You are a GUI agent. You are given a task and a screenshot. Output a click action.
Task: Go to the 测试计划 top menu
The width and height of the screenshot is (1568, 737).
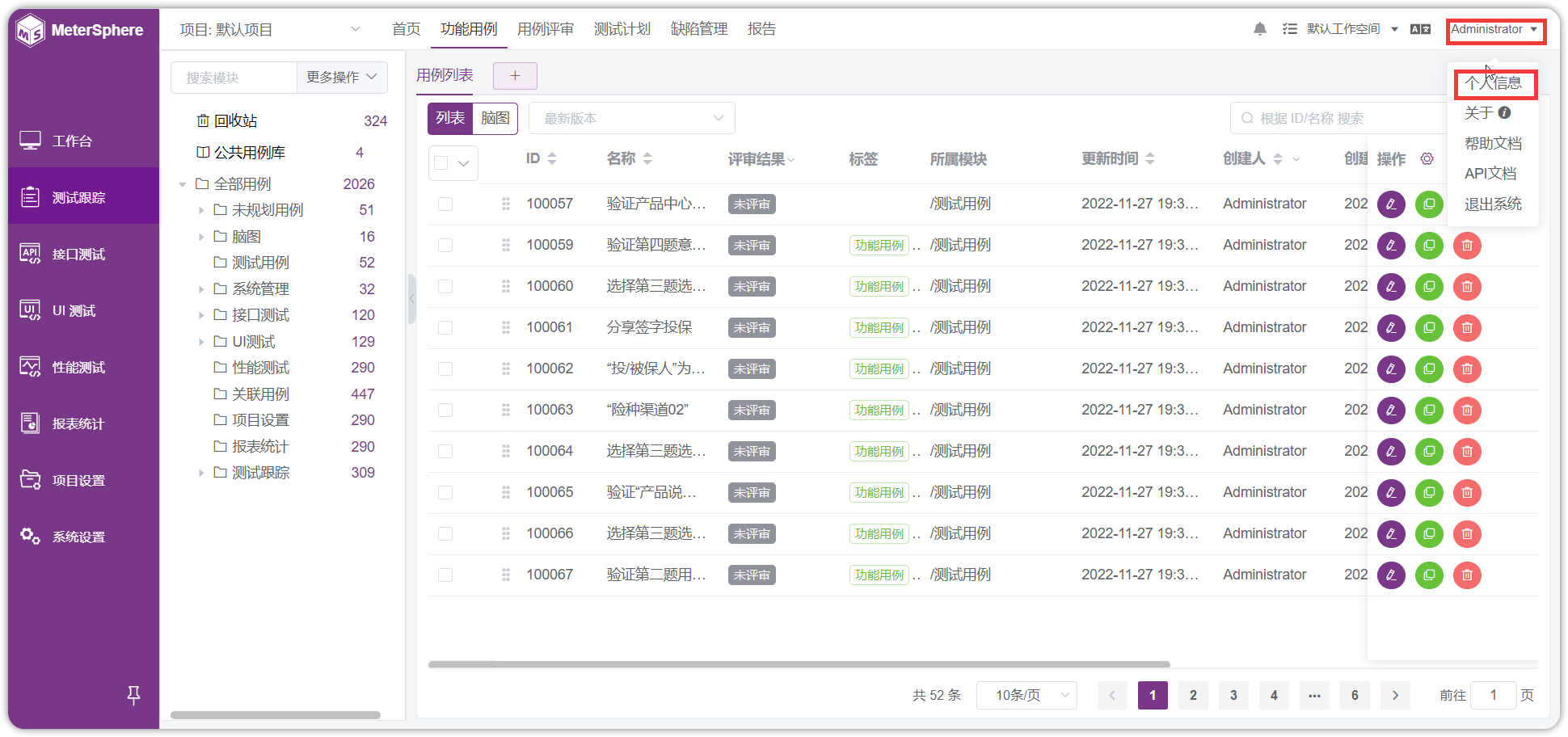(x=622, y=29)
